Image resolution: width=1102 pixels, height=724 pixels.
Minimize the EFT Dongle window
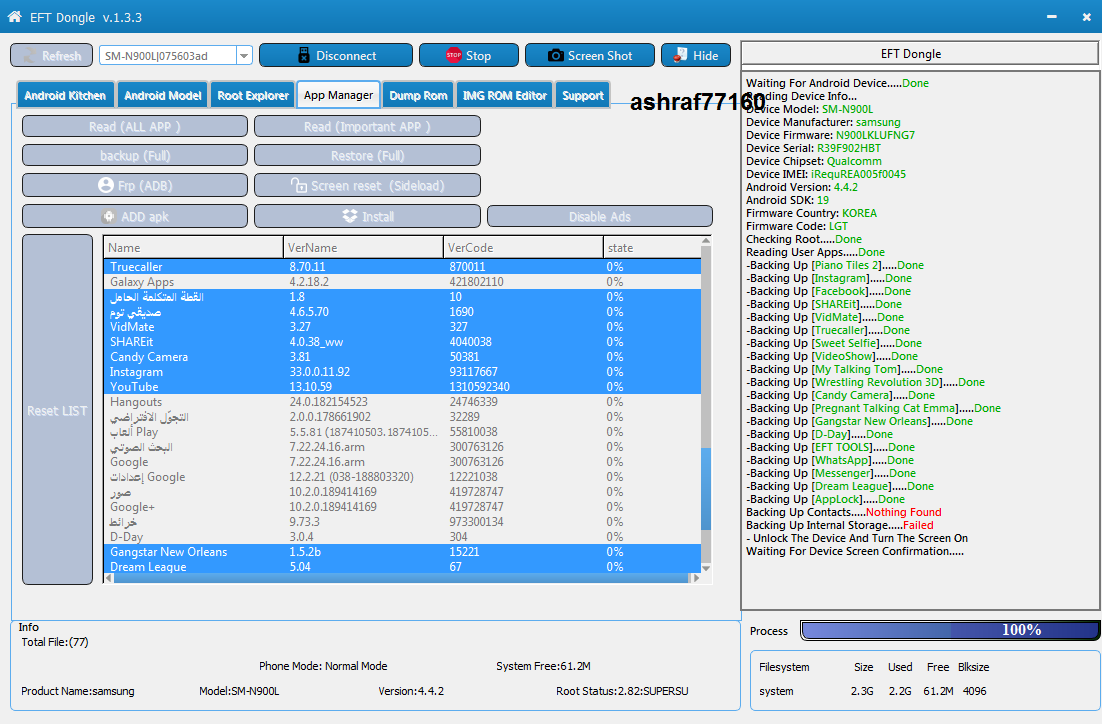tap(1051, 16)
